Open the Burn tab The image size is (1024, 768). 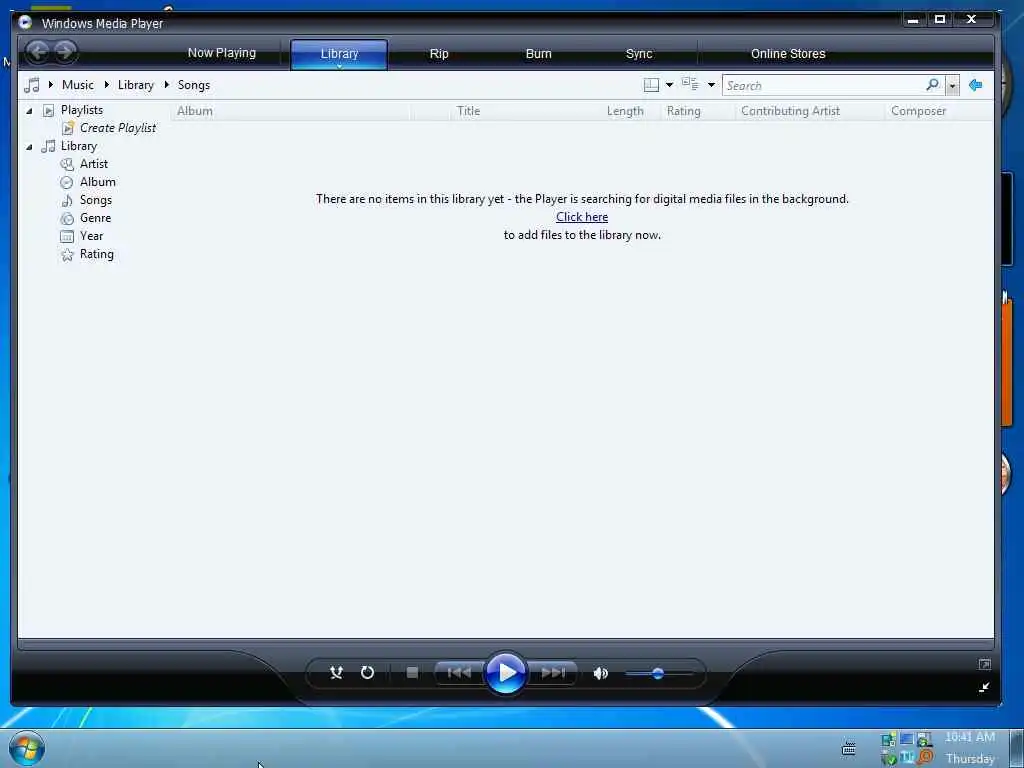tap(538, 54)
